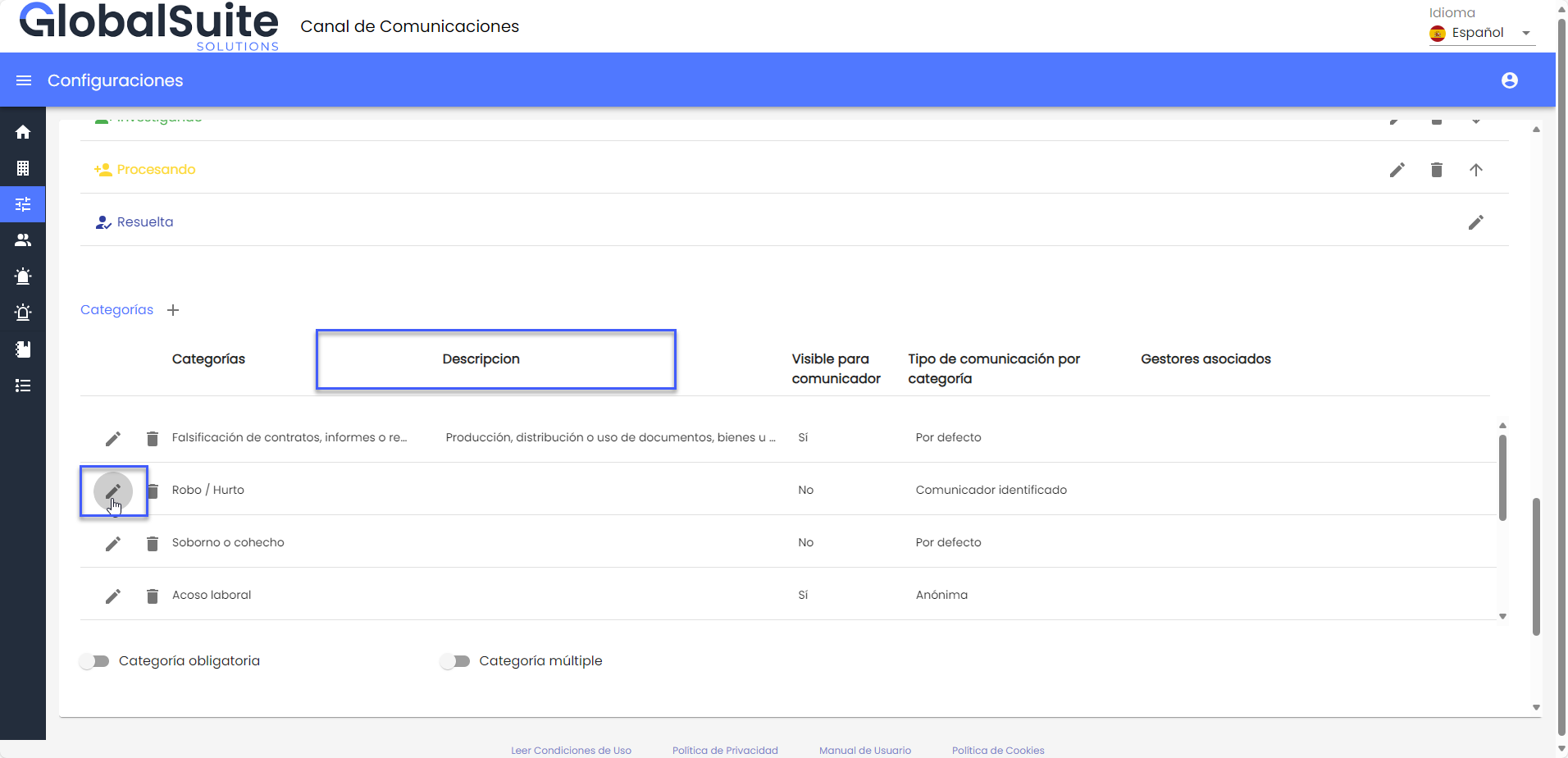This screenshot has width=1568, height=758.
Task: Click the user account profile icon
Action: [1509, 80]
